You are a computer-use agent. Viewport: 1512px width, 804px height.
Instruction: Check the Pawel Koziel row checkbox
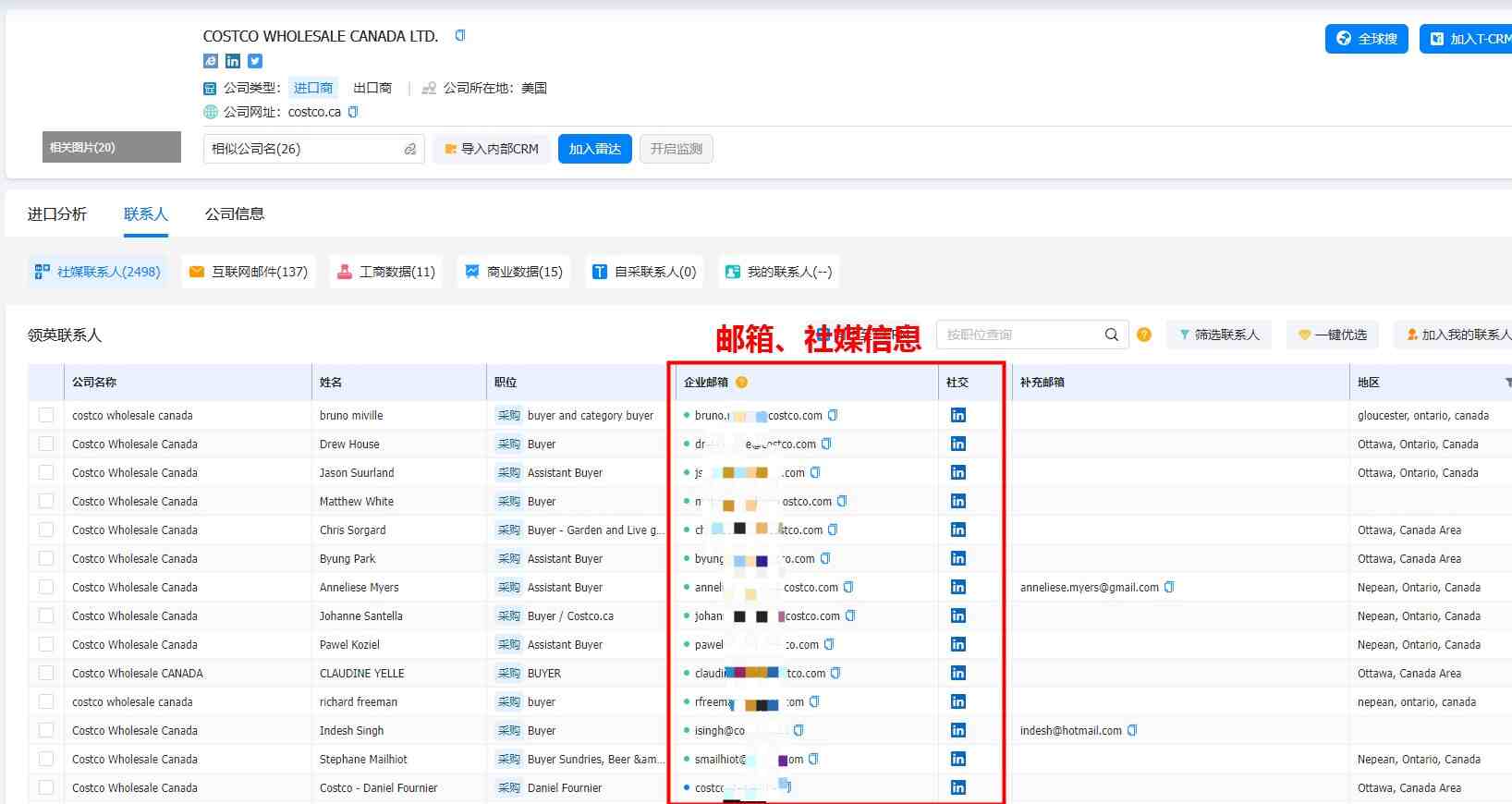(x=46, y=644)
